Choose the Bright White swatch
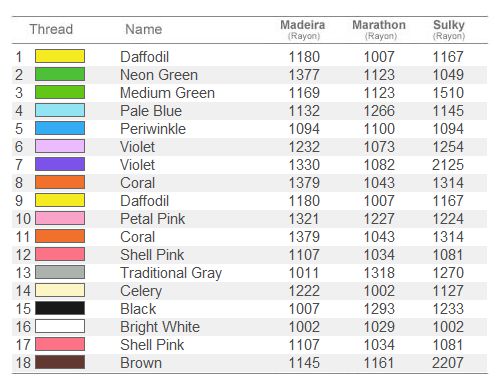 pyautogui.click(x=60, y=326)
